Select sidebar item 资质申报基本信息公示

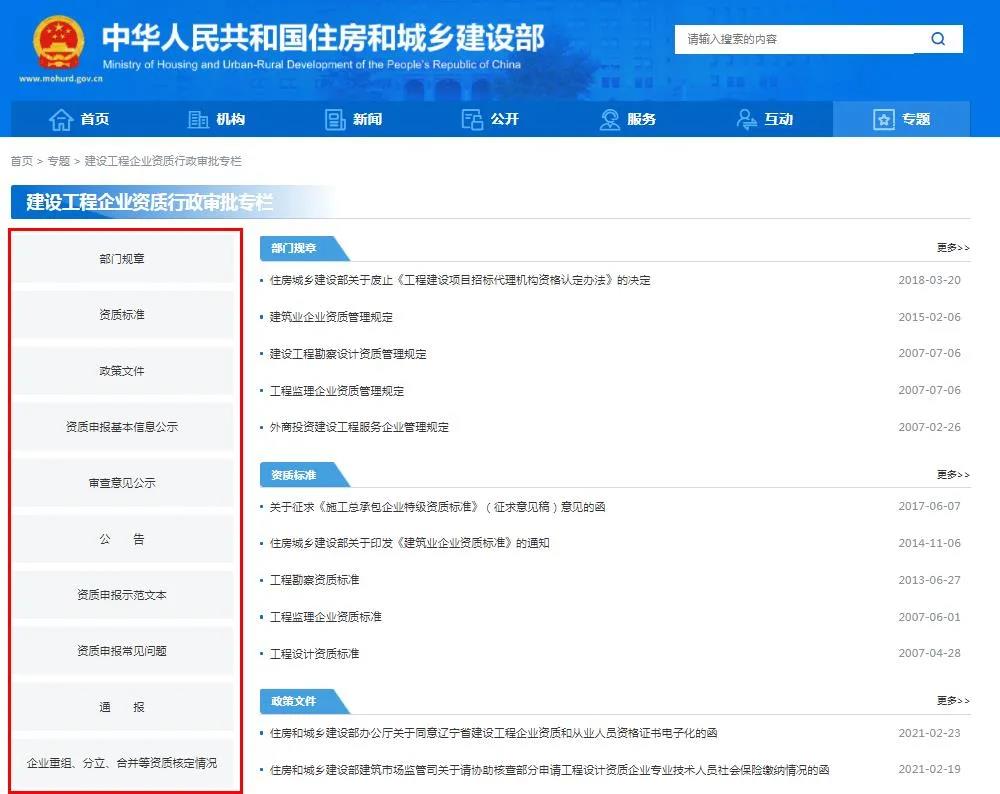pos(122,427)
